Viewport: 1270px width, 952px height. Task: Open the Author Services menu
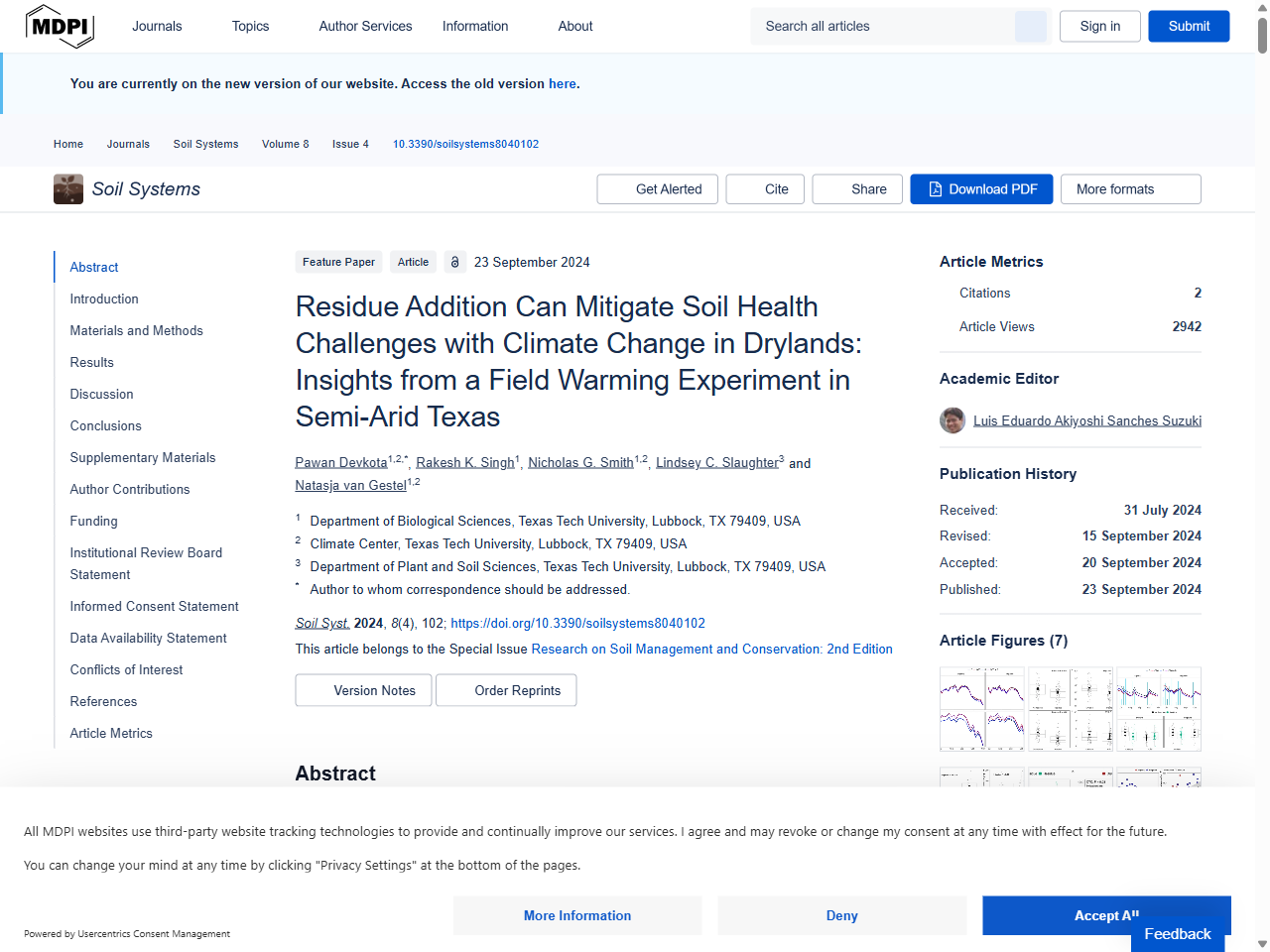click(x=365, y=26)
